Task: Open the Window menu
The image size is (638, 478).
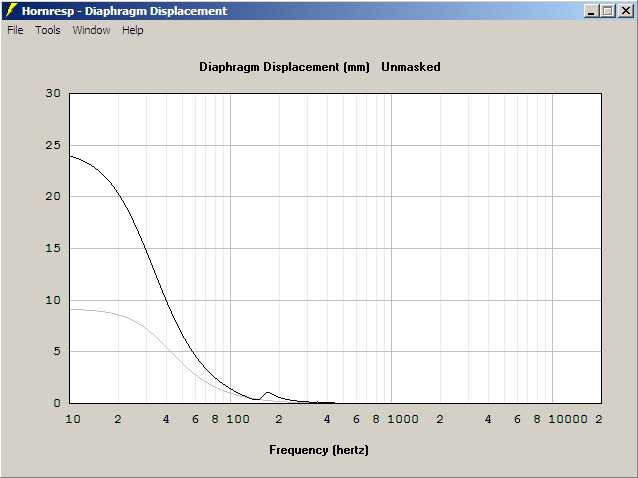Action: pyautogui.click(x=91, y=30)
